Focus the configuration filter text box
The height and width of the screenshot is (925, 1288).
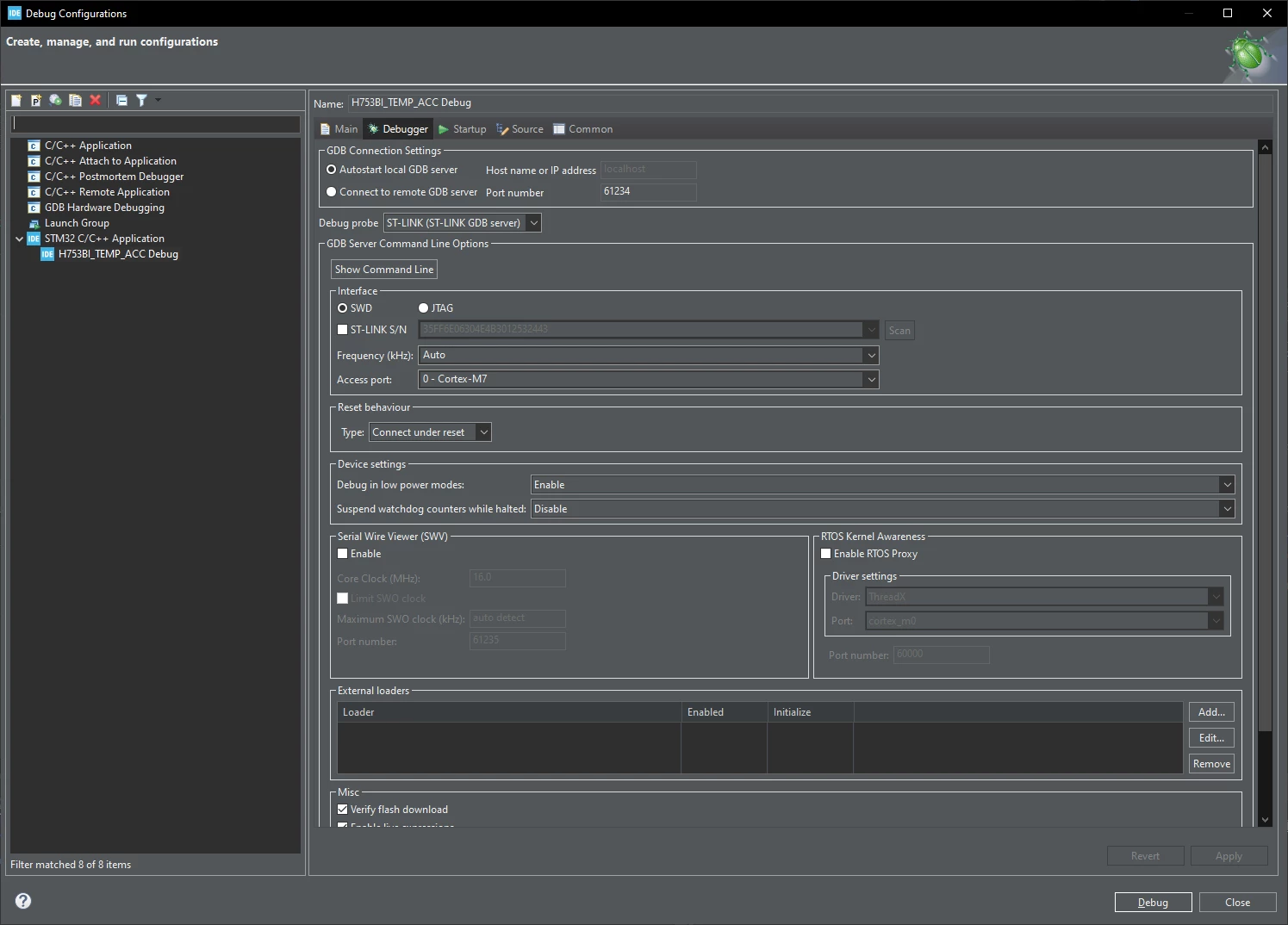click(155, 124)
